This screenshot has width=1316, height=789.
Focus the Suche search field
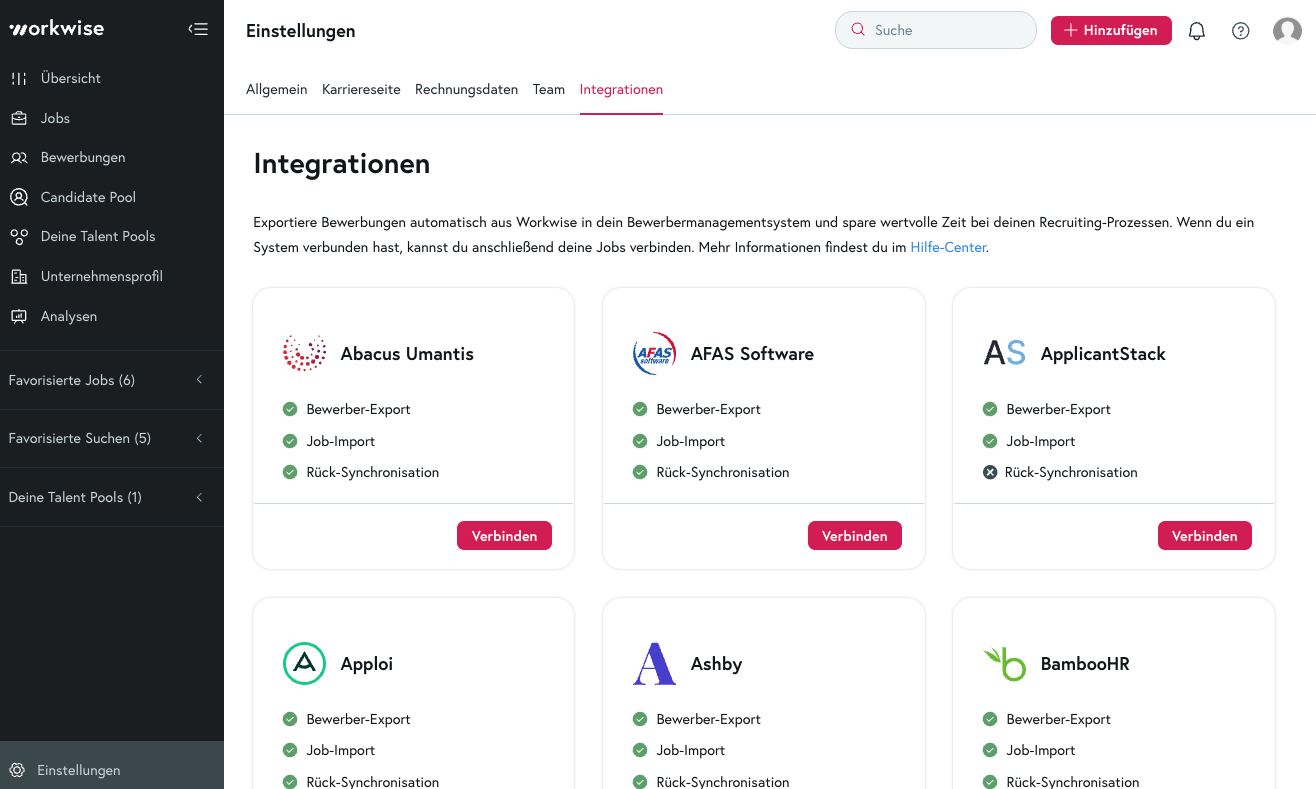tap(936, 30)
